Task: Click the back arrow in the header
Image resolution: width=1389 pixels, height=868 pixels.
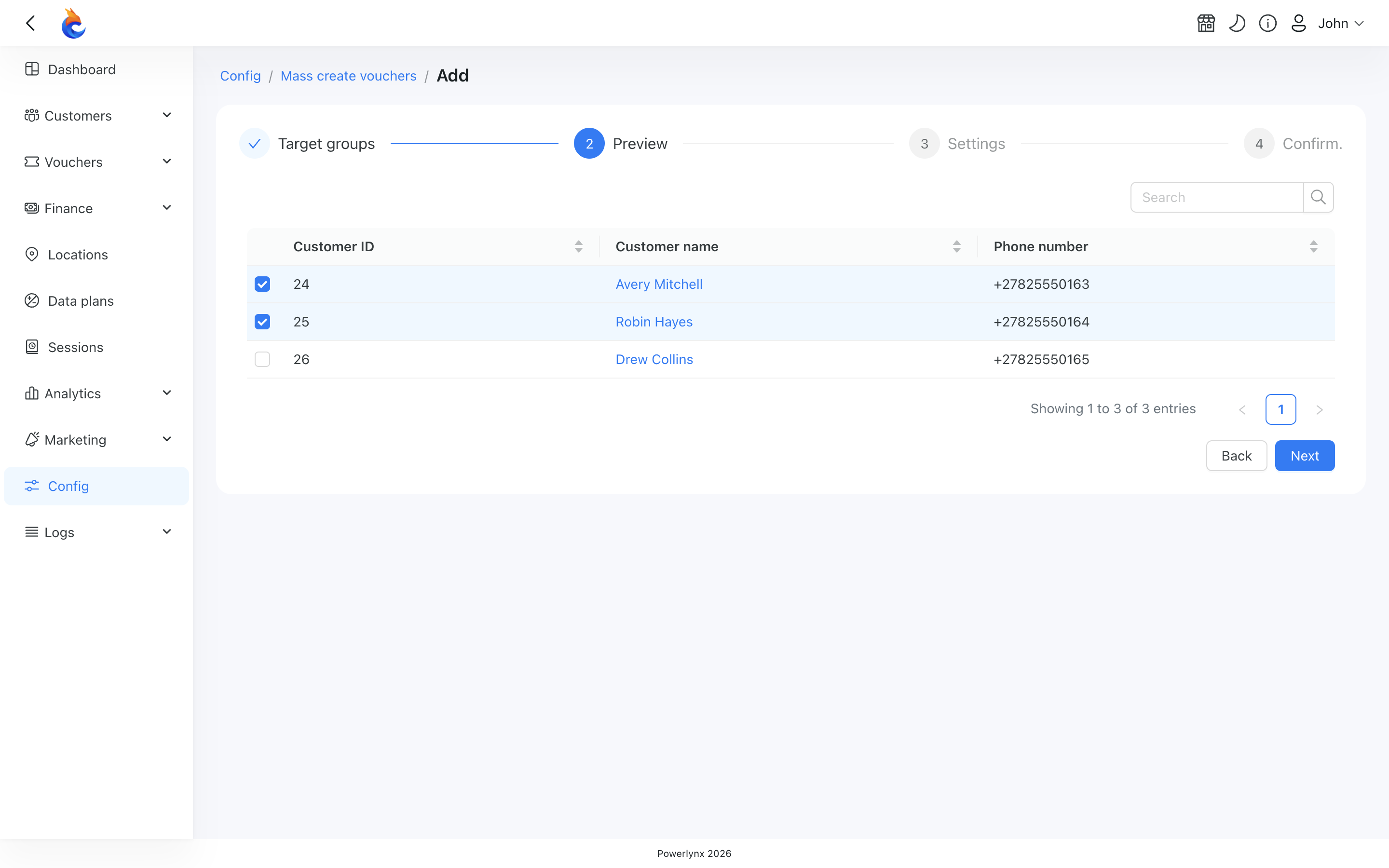Action: click(31, 23)
